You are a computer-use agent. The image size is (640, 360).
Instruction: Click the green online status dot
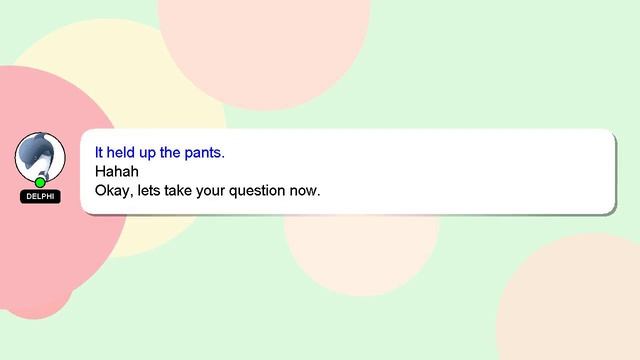pyautogui.click(x=40, y=182)
